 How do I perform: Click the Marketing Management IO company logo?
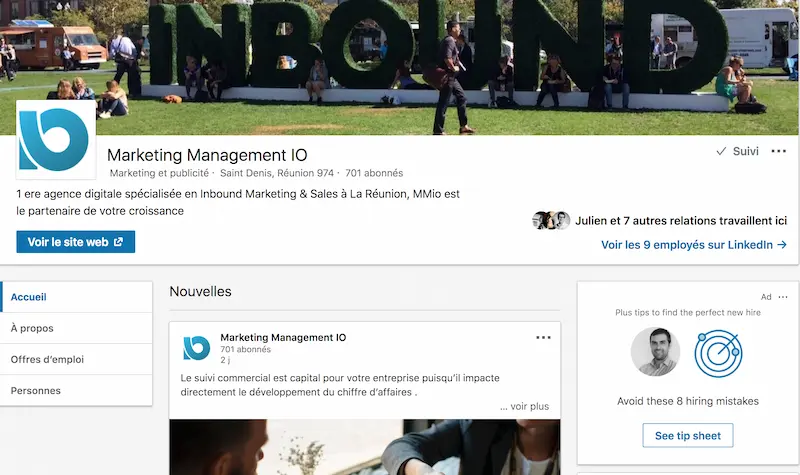(56, 139)
